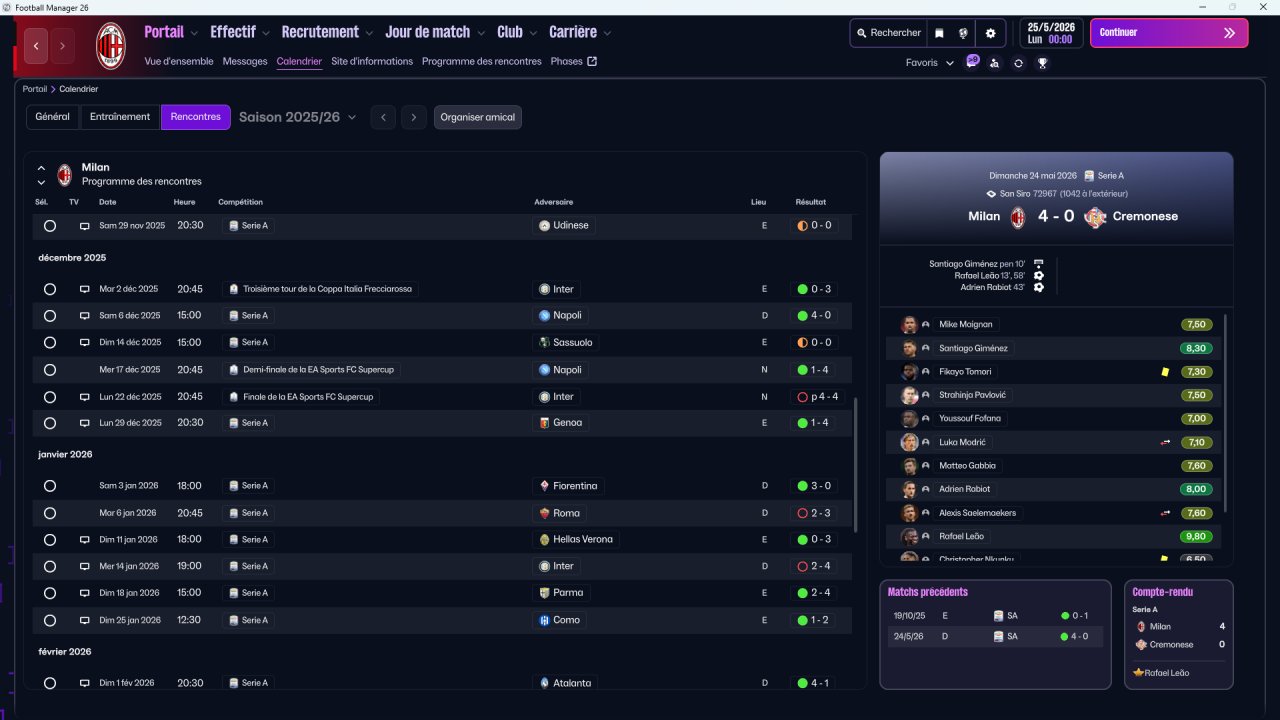1280x720 pixels.
Task: Click the TV icon for Dim 14 déc 2025
Action: (85, 343)
